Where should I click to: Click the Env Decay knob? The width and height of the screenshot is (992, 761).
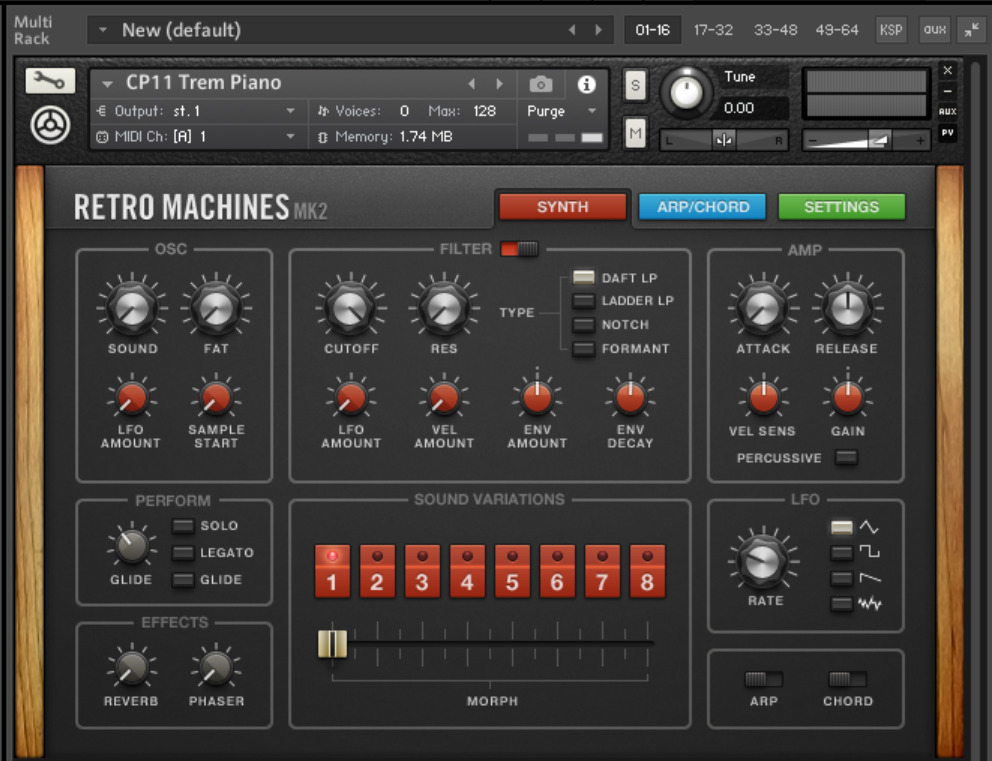click(x=630, y=399)
